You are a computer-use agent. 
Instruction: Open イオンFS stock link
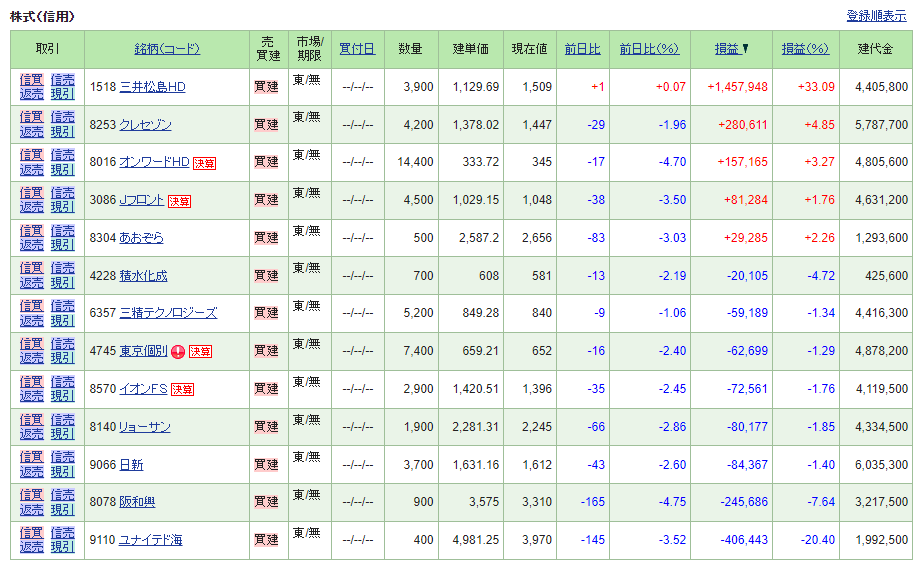click(x=143, y=389)
